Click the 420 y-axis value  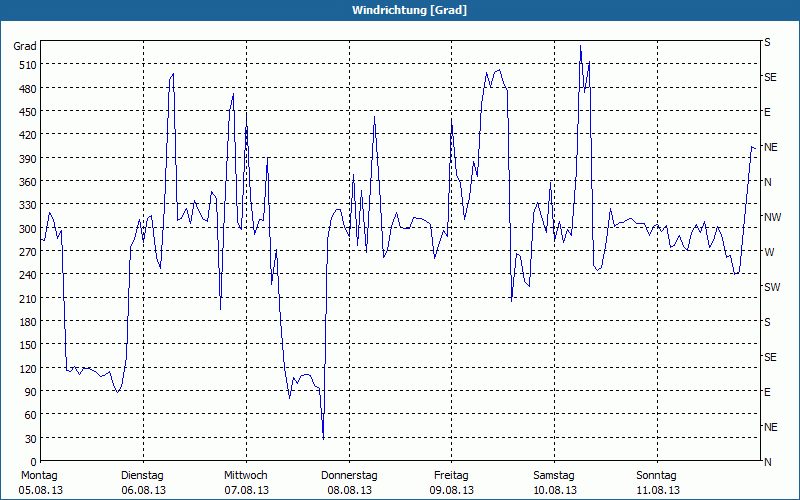tap(28, 135)
